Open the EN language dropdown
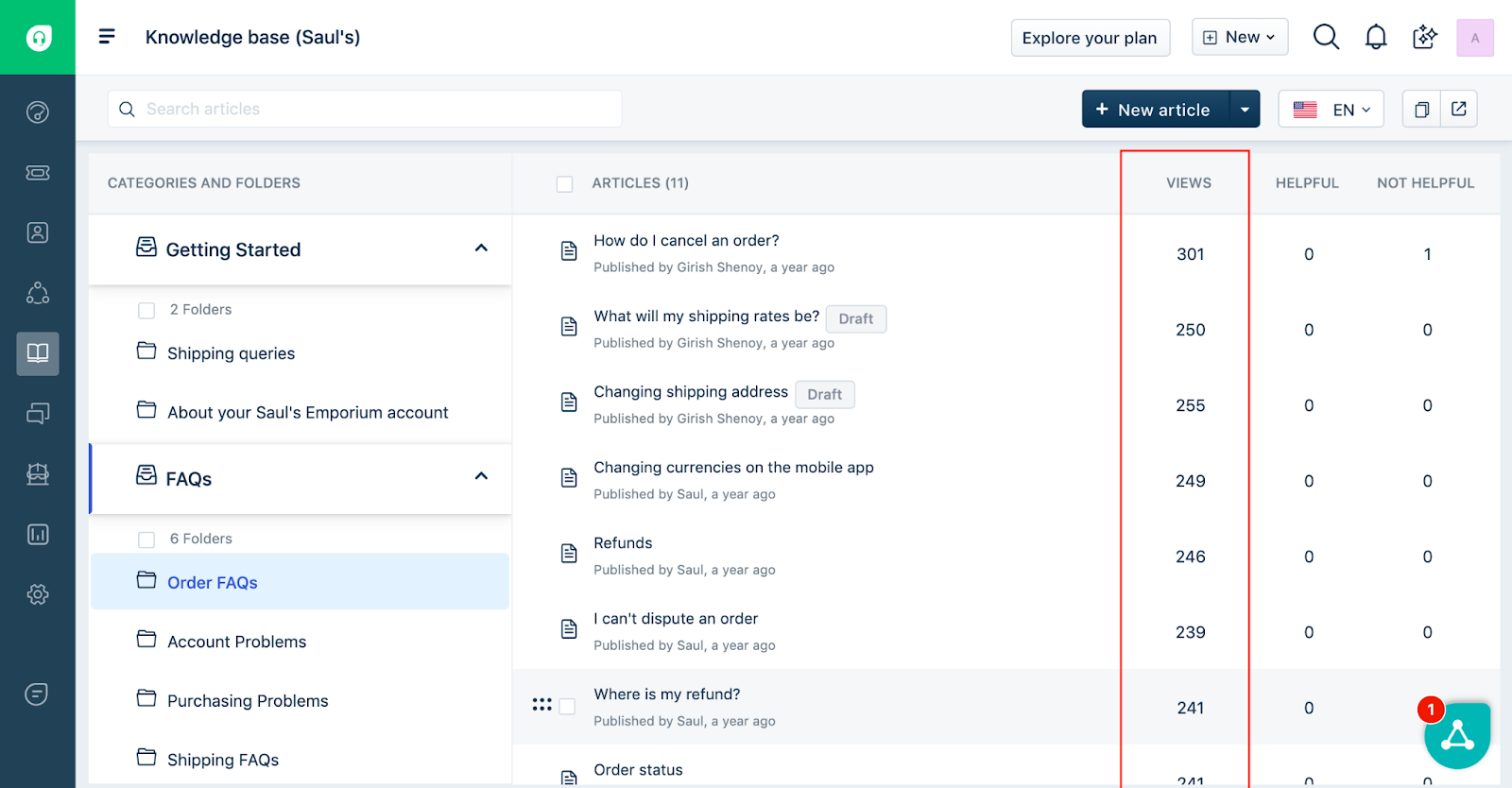1512x788 pixels. coord(1331,110)
